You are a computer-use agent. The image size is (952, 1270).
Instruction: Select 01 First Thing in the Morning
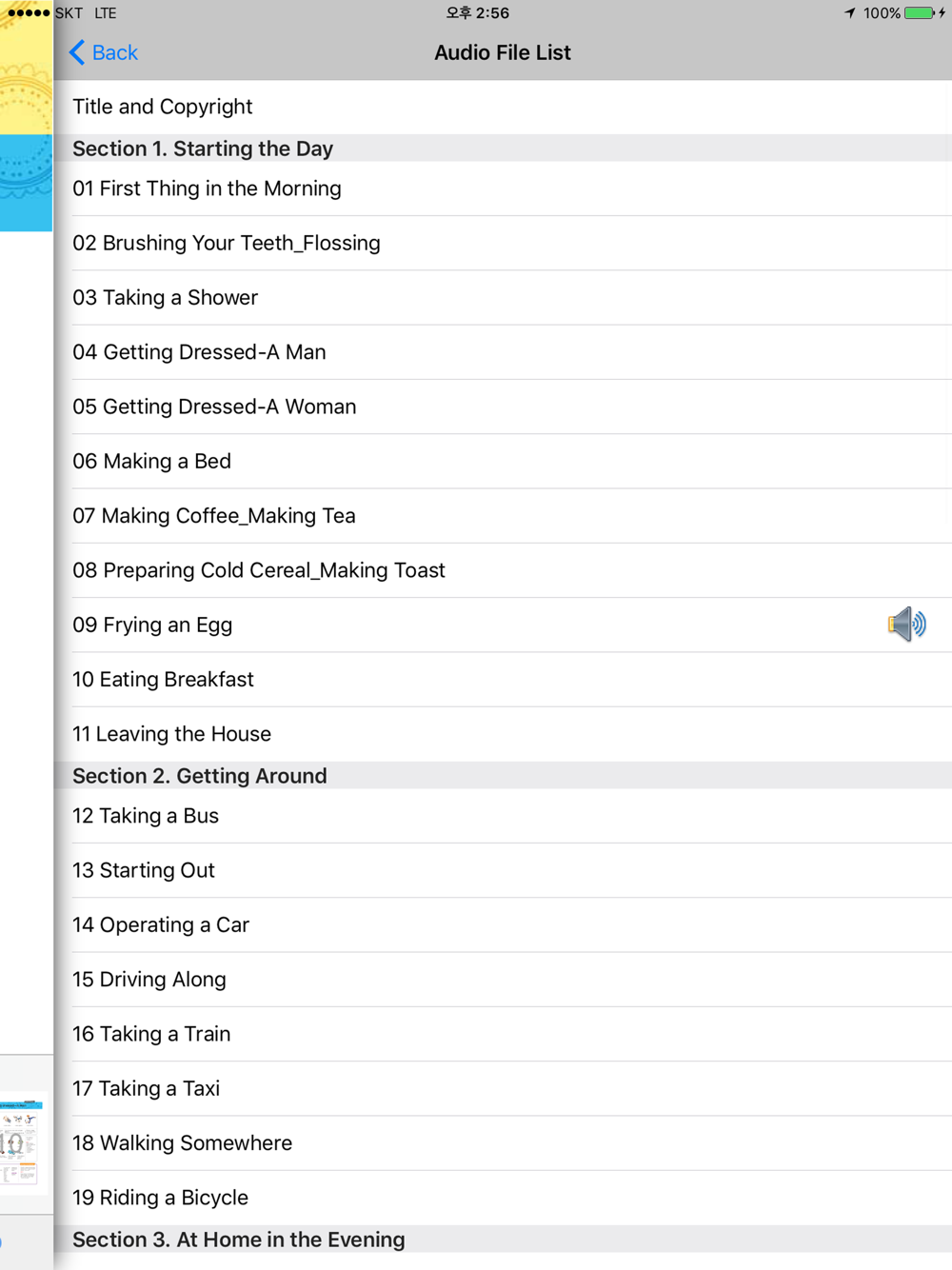point(503,189)
